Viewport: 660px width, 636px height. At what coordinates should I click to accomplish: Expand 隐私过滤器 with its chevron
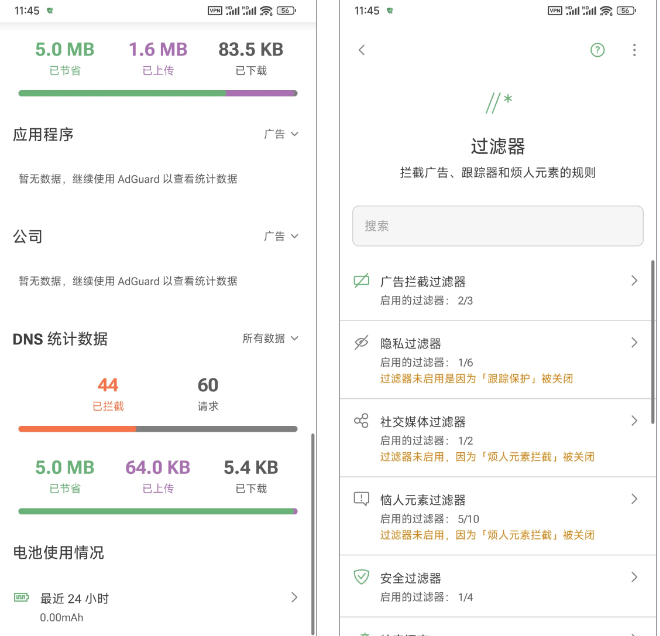click(634, 343)
